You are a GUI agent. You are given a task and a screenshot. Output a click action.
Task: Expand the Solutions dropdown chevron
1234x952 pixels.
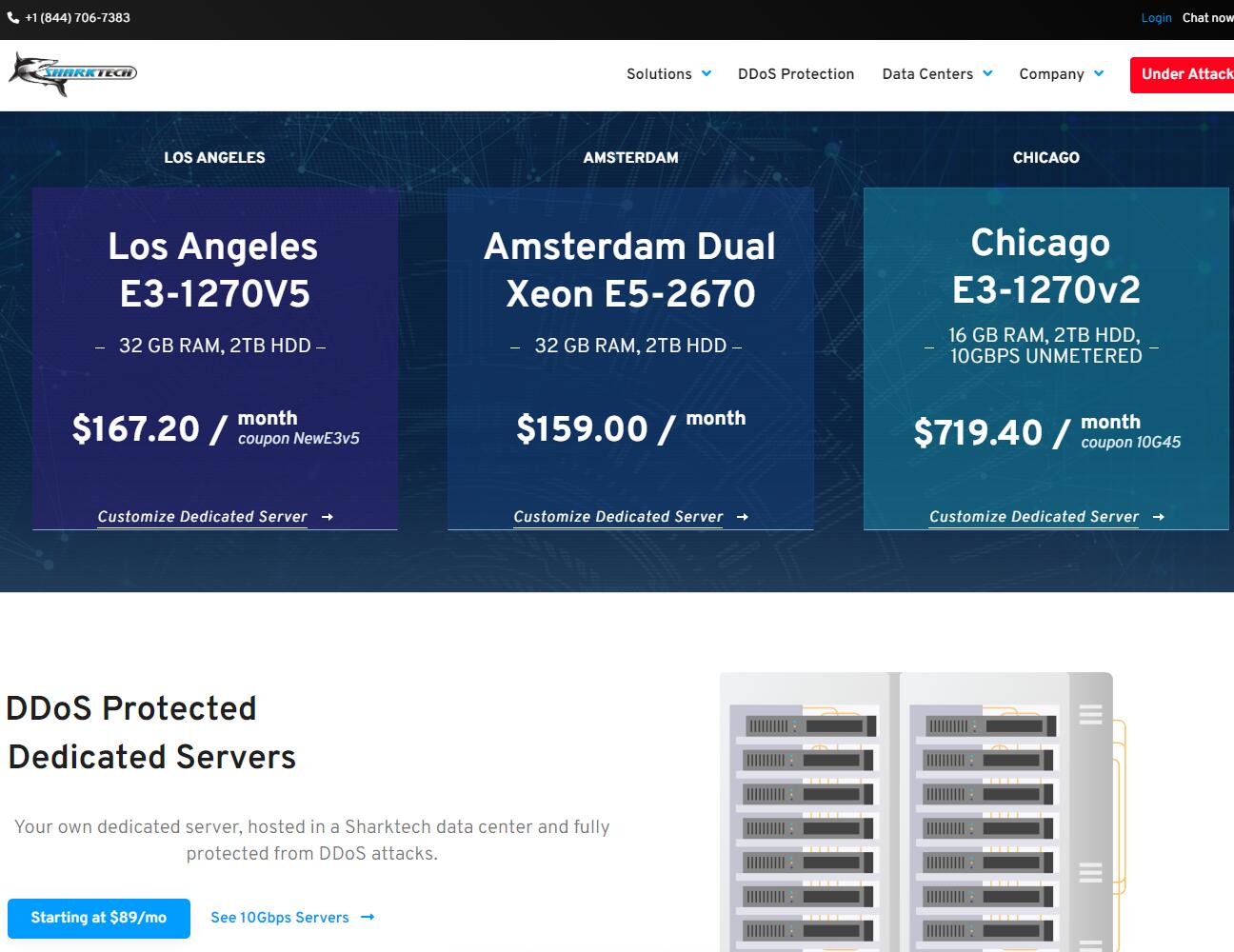tap(707, 73)
